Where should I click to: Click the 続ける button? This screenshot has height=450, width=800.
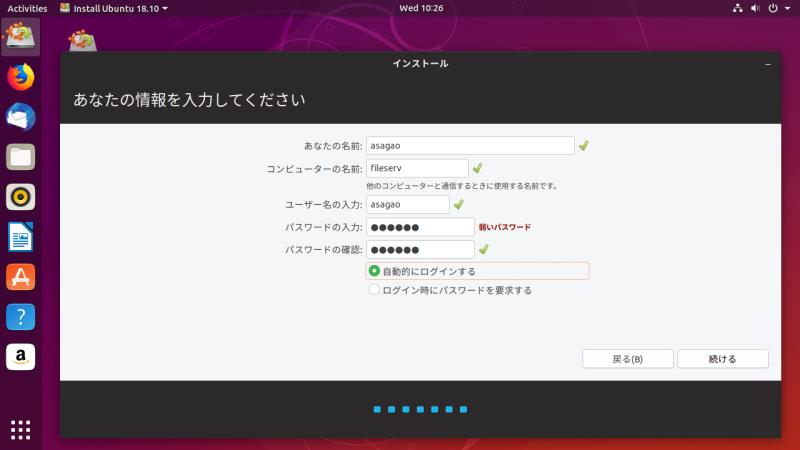point(722,359)
